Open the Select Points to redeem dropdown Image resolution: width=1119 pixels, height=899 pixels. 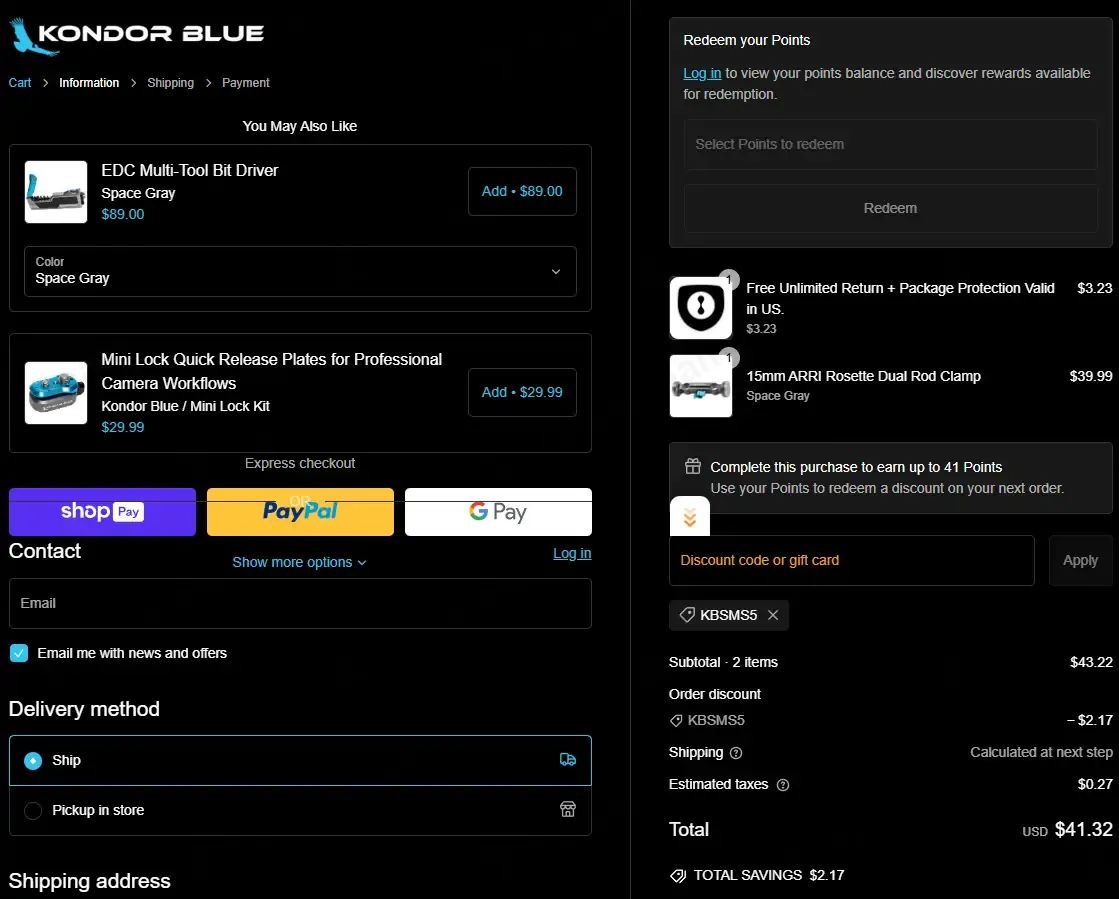point(890,145)
